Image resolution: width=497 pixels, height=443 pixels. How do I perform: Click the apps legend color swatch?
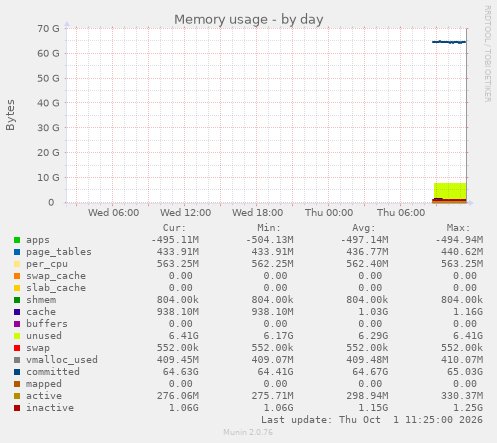(17, 240)
